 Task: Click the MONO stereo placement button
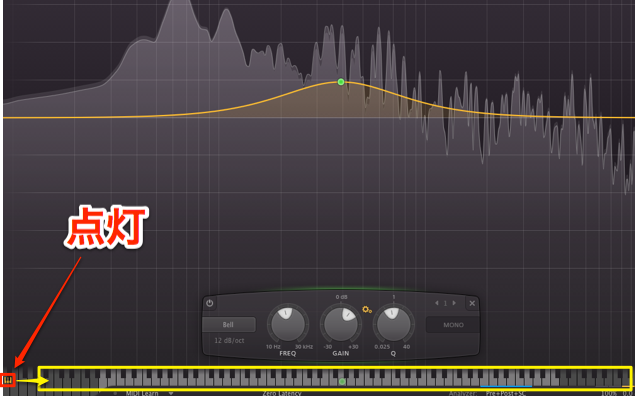[453, 325]
